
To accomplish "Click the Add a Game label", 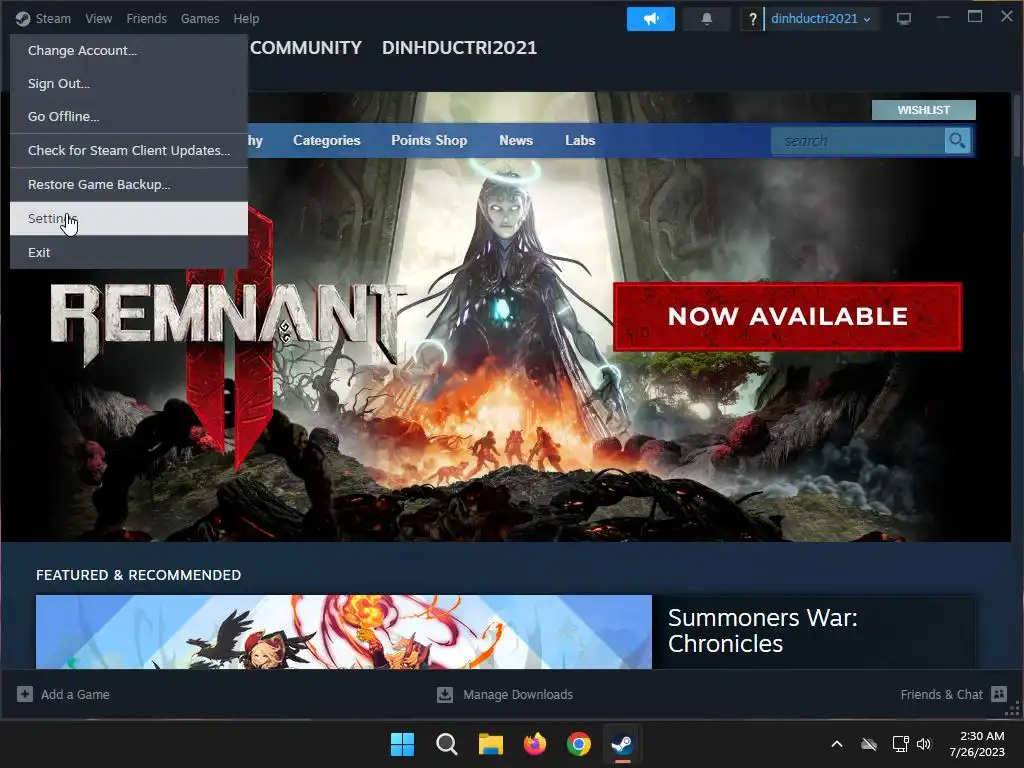I will coord(75,694).
